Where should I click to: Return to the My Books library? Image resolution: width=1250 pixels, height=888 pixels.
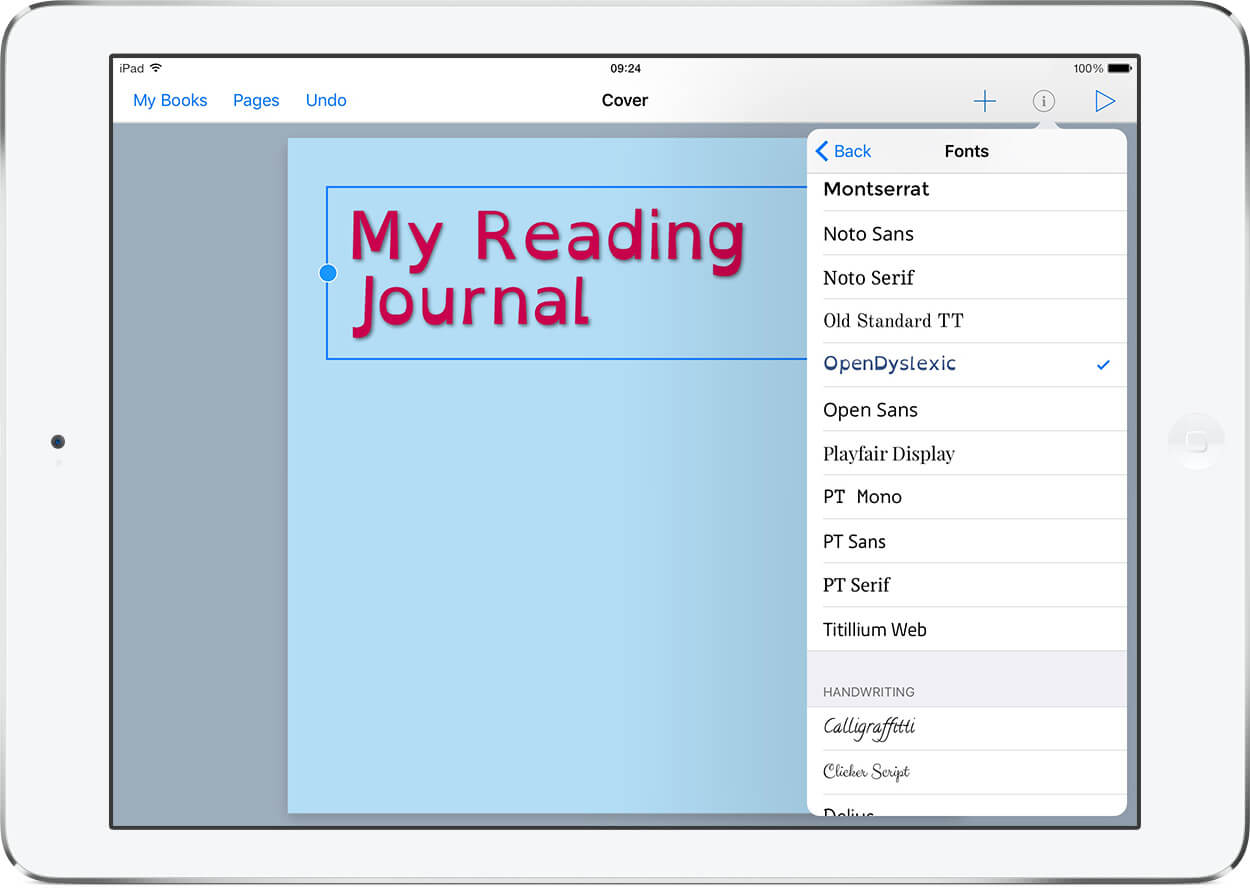coord(169,100)
